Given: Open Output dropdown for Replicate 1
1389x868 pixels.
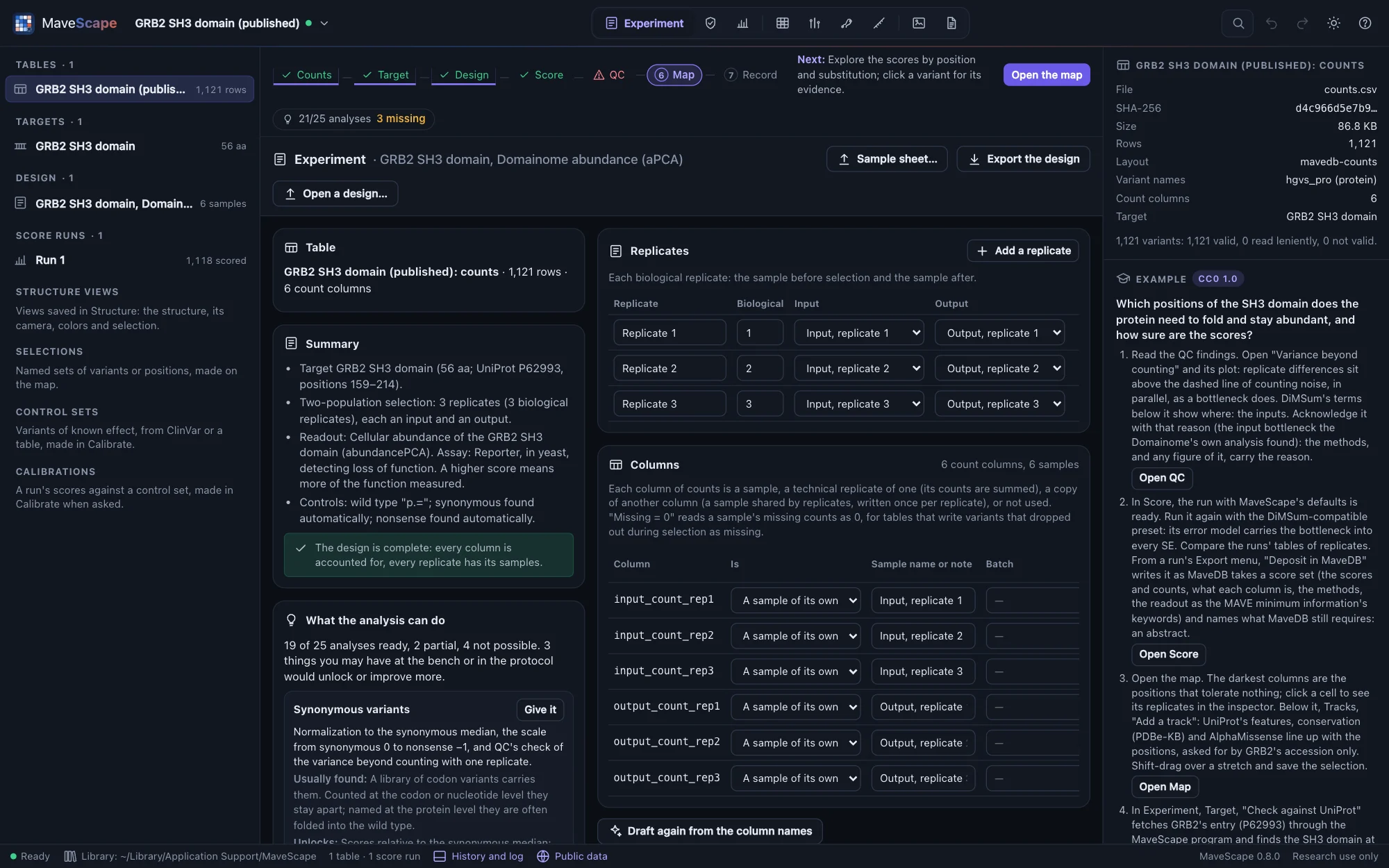Looking at the screenshot, I should coord(1000,333).
